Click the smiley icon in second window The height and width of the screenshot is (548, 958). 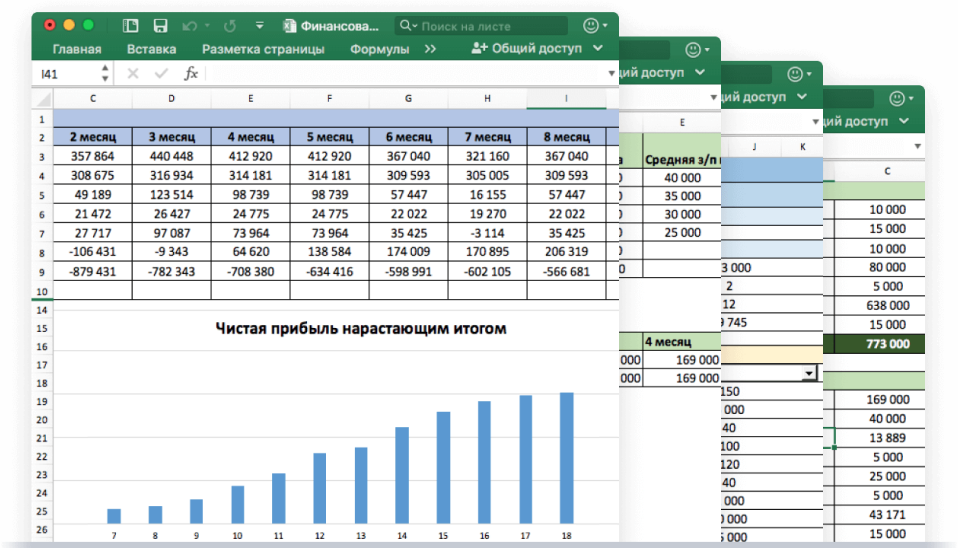point(693,50)
